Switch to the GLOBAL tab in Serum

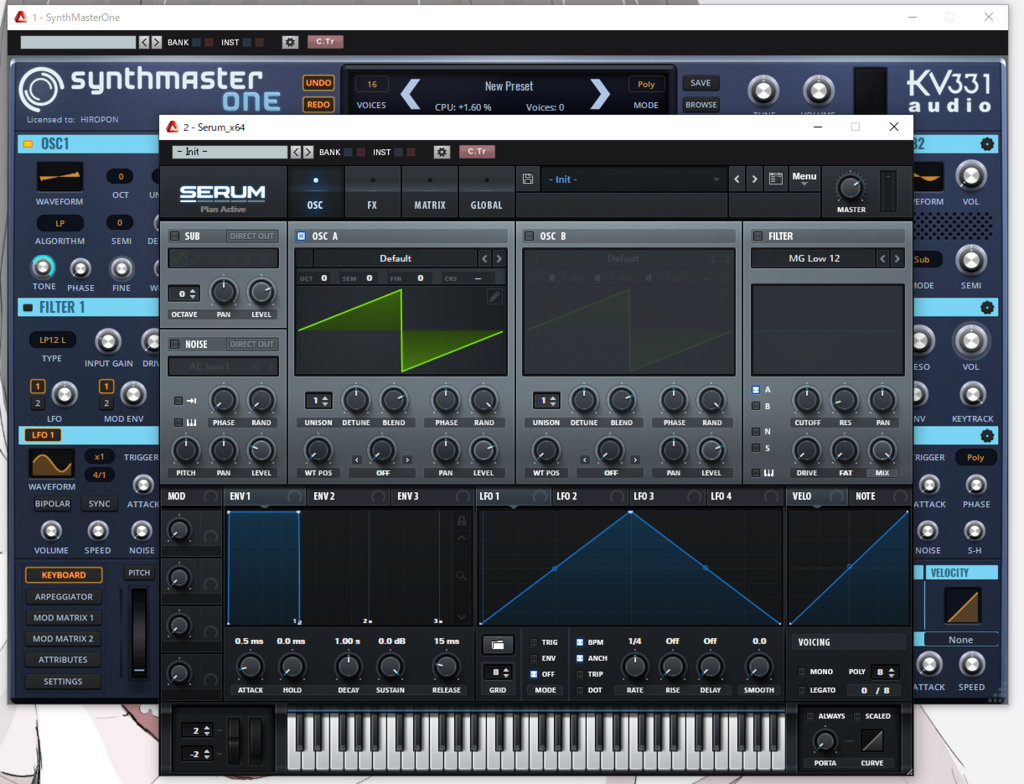point(487,191)
